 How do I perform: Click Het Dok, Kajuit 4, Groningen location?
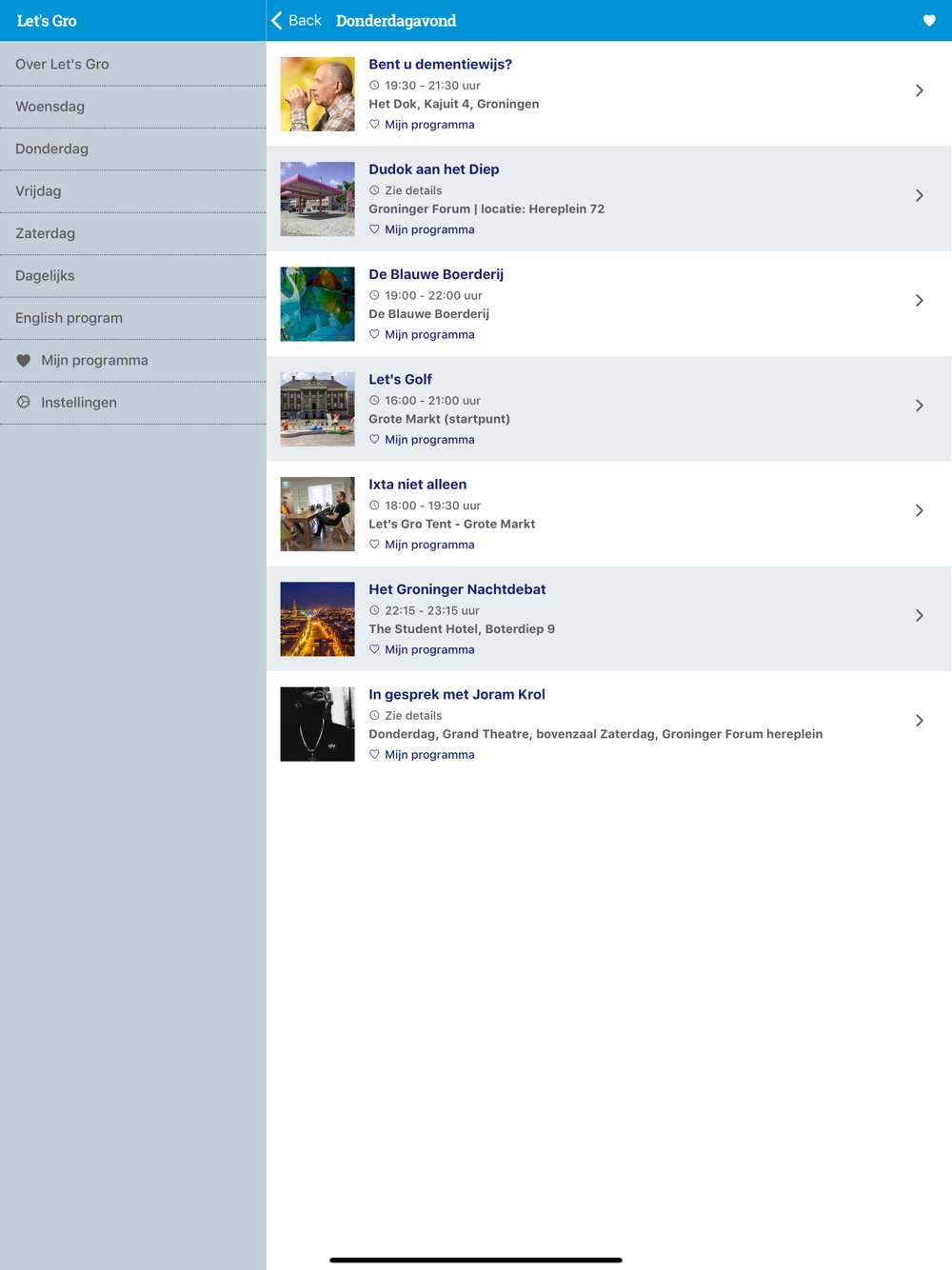click(x=453, y=104)
